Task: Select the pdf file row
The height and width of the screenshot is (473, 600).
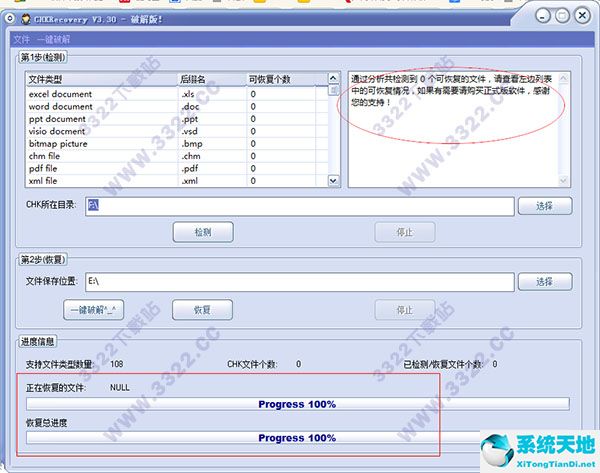Action: [x=177, y=168]
